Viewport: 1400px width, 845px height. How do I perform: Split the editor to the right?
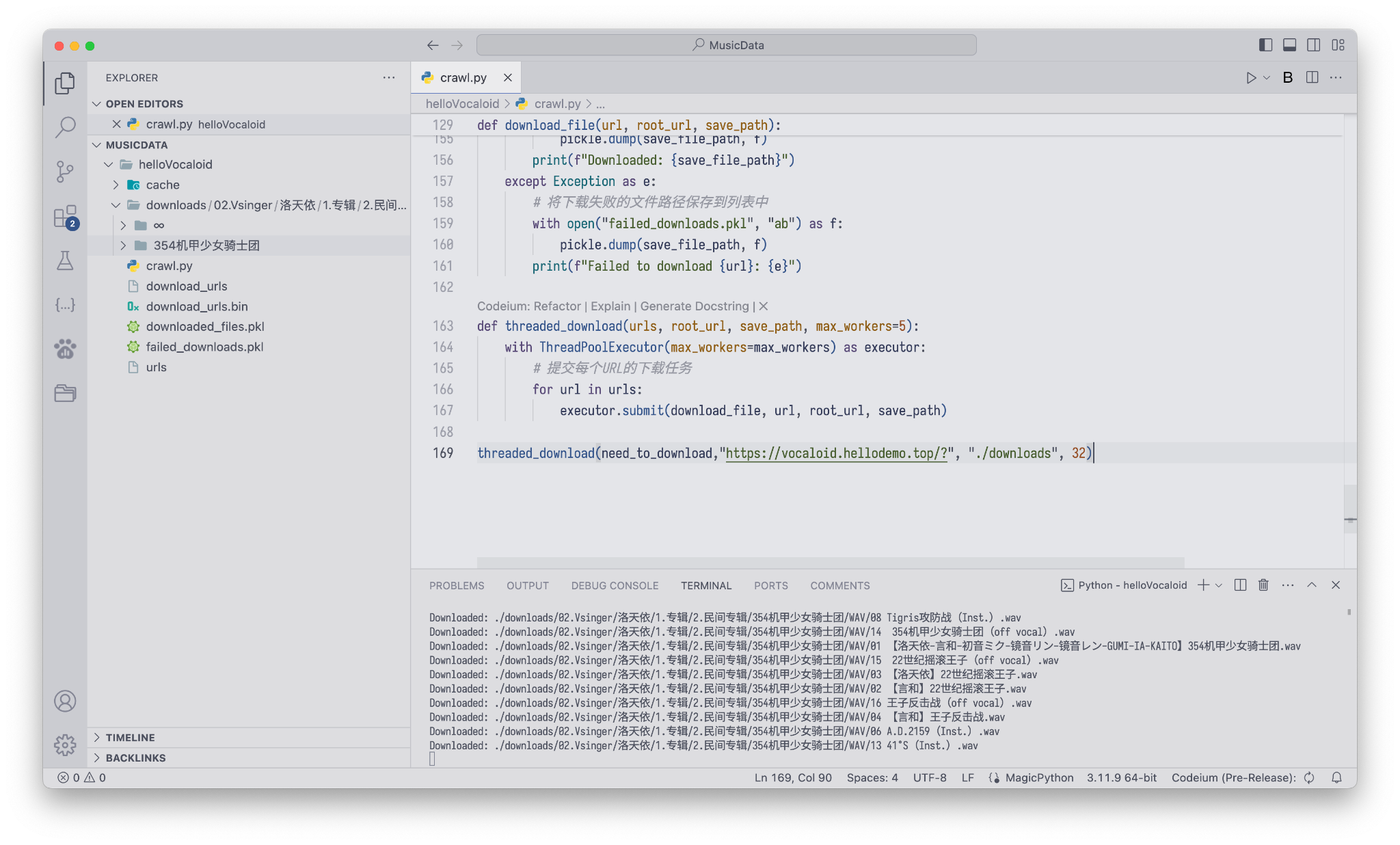point(1312,78)
